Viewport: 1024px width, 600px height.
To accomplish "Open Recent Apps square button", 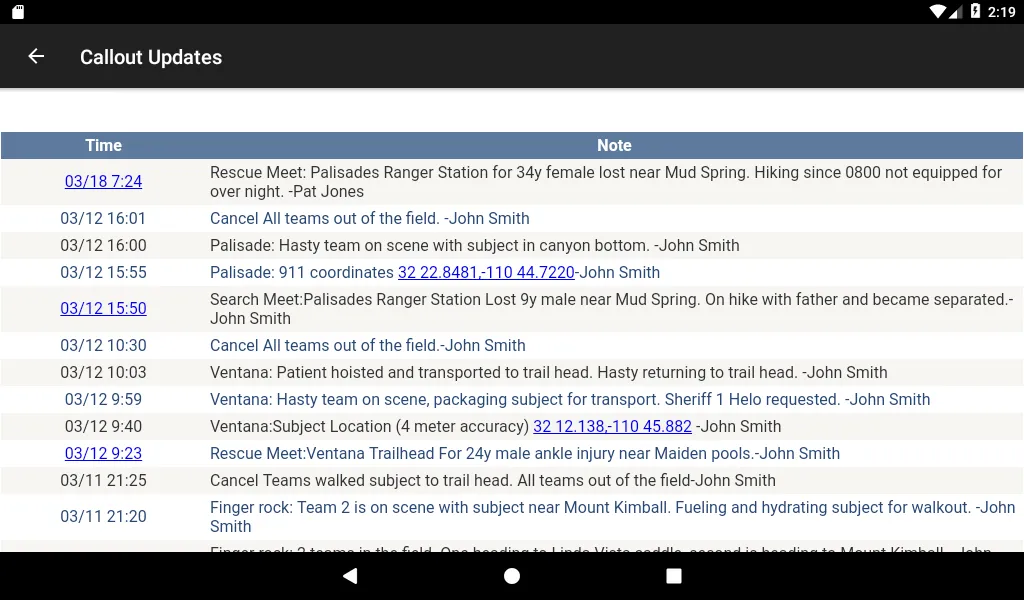I will 674,576.
